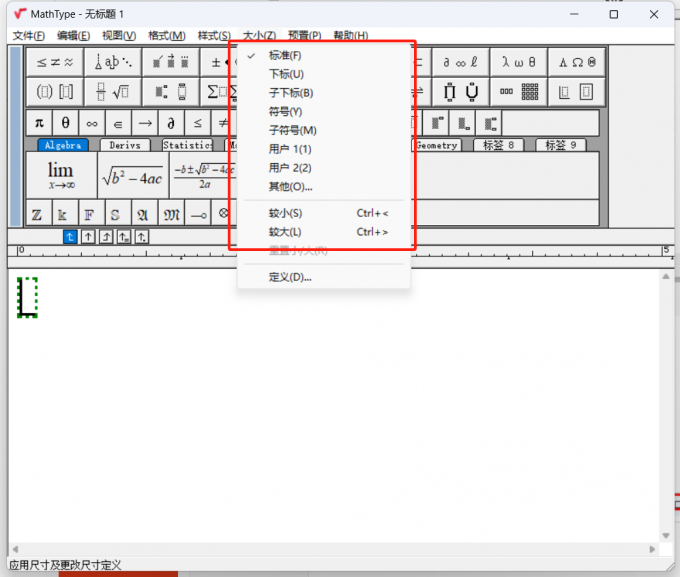Choose 子下标(B) size in menu
Screen dimensions: 680x577
[324, 93]
